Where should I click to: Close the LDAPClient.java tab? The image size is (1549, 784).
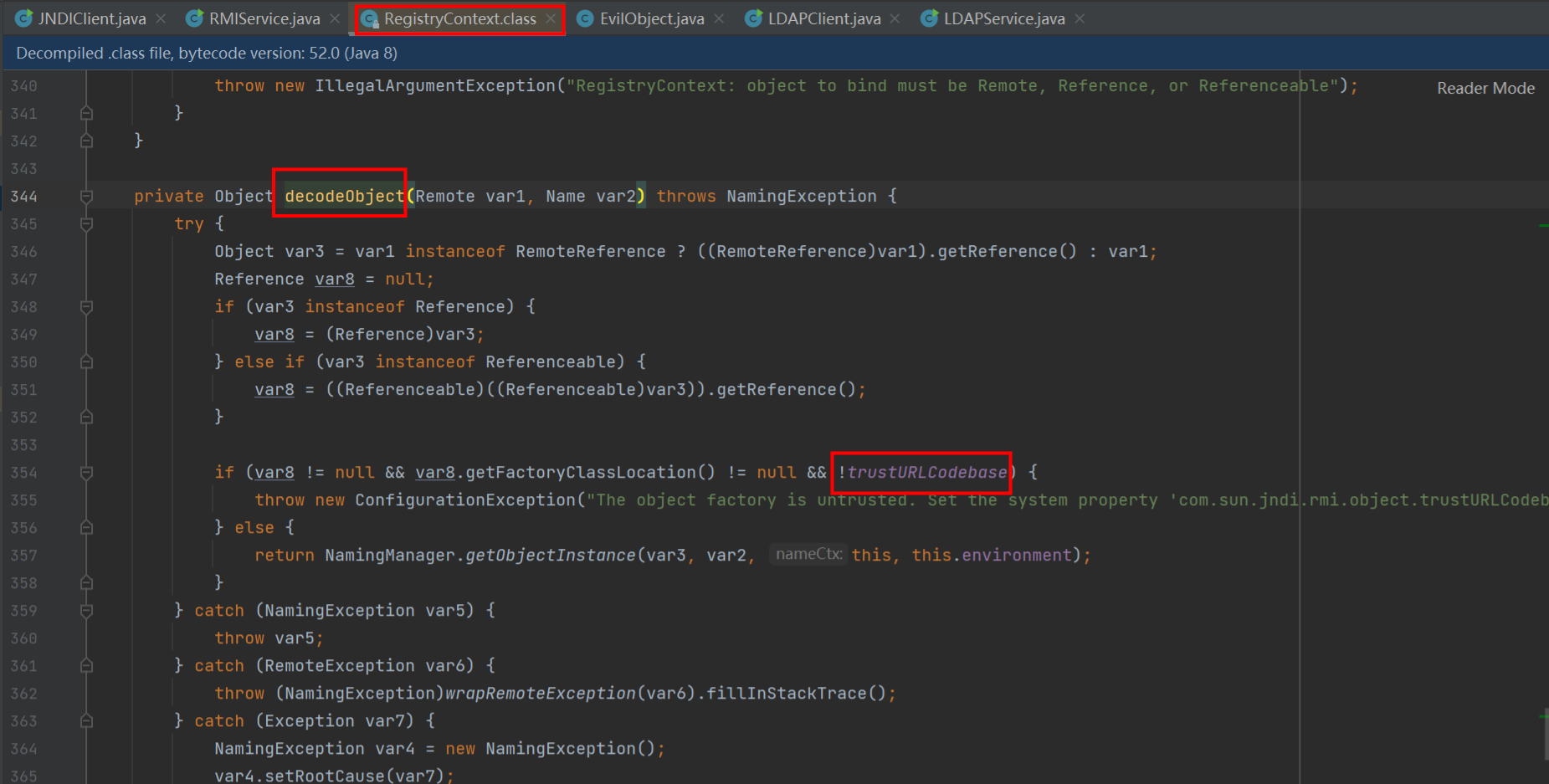pyautogui.click(x=895, y=18)
